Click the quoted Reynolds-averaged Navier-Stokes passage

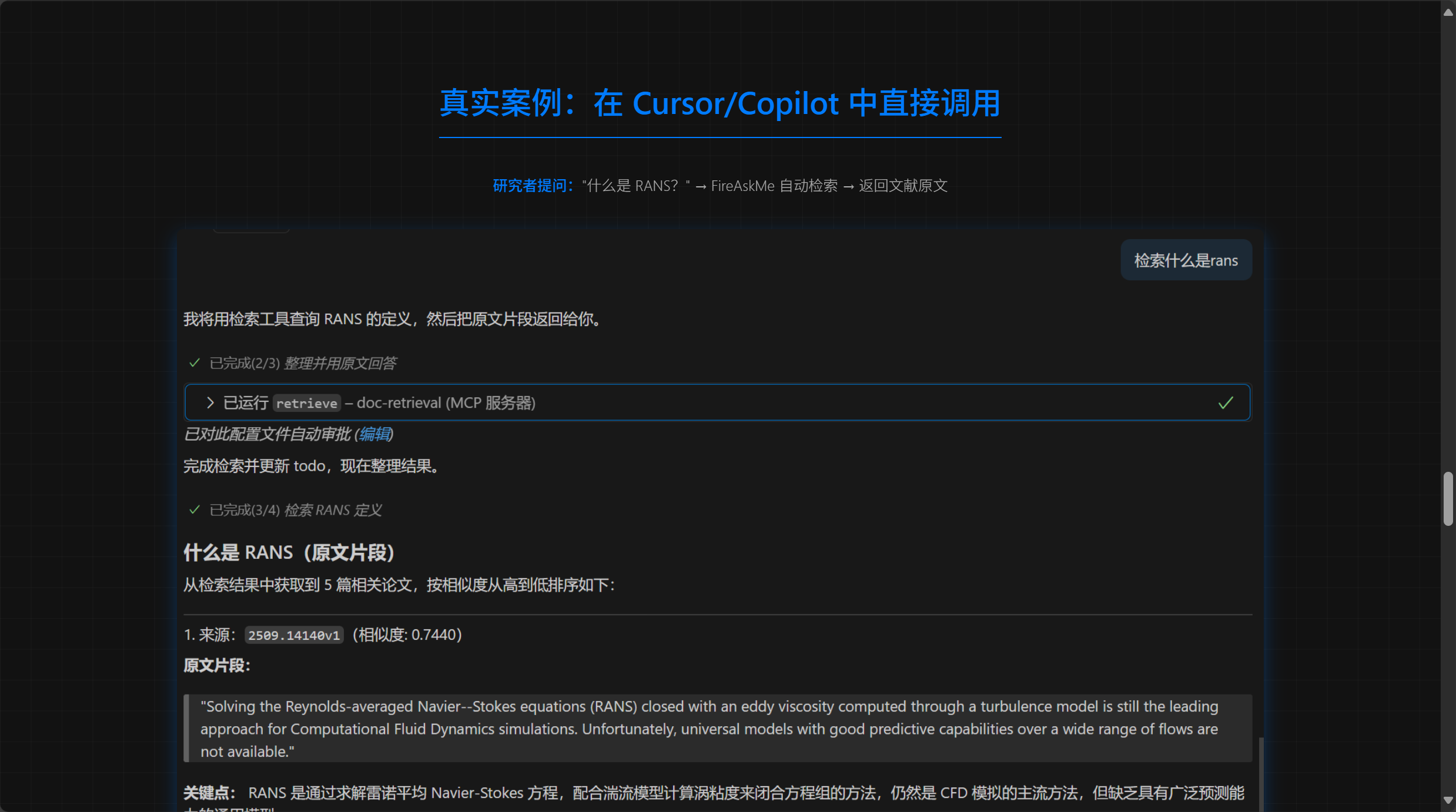pyautogui.click(x=708, y=729)
